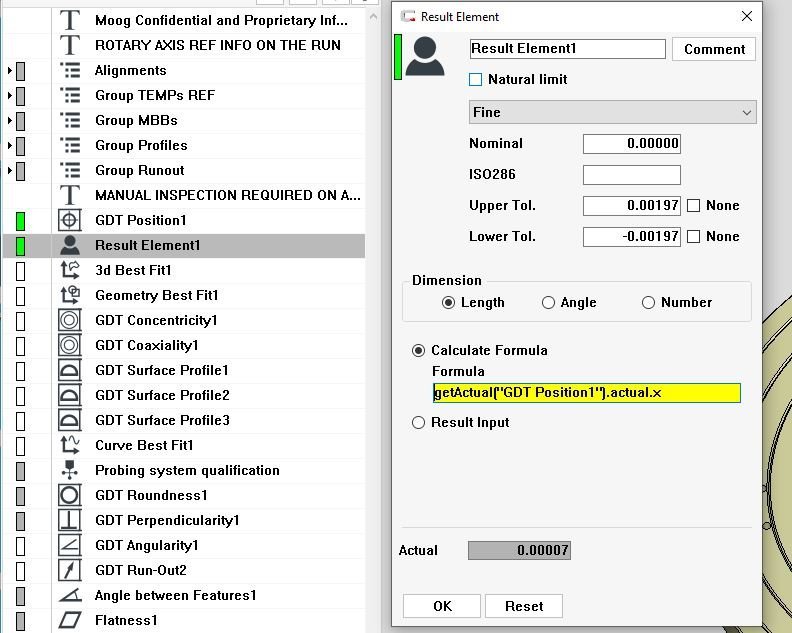Click the Probing system qualification icon

(70, 470)
